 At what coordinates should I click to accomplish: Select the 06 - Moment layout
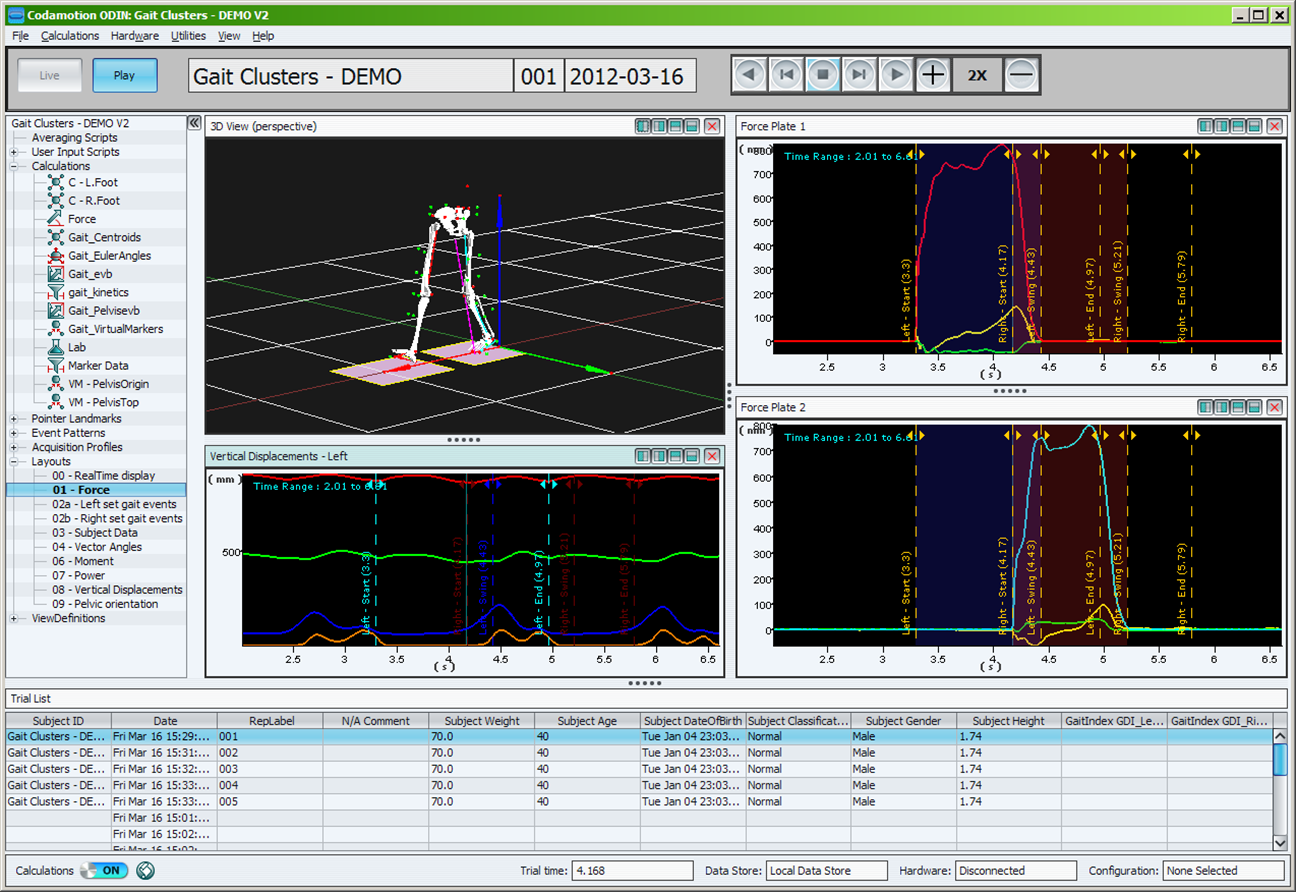tap(83, 561)
